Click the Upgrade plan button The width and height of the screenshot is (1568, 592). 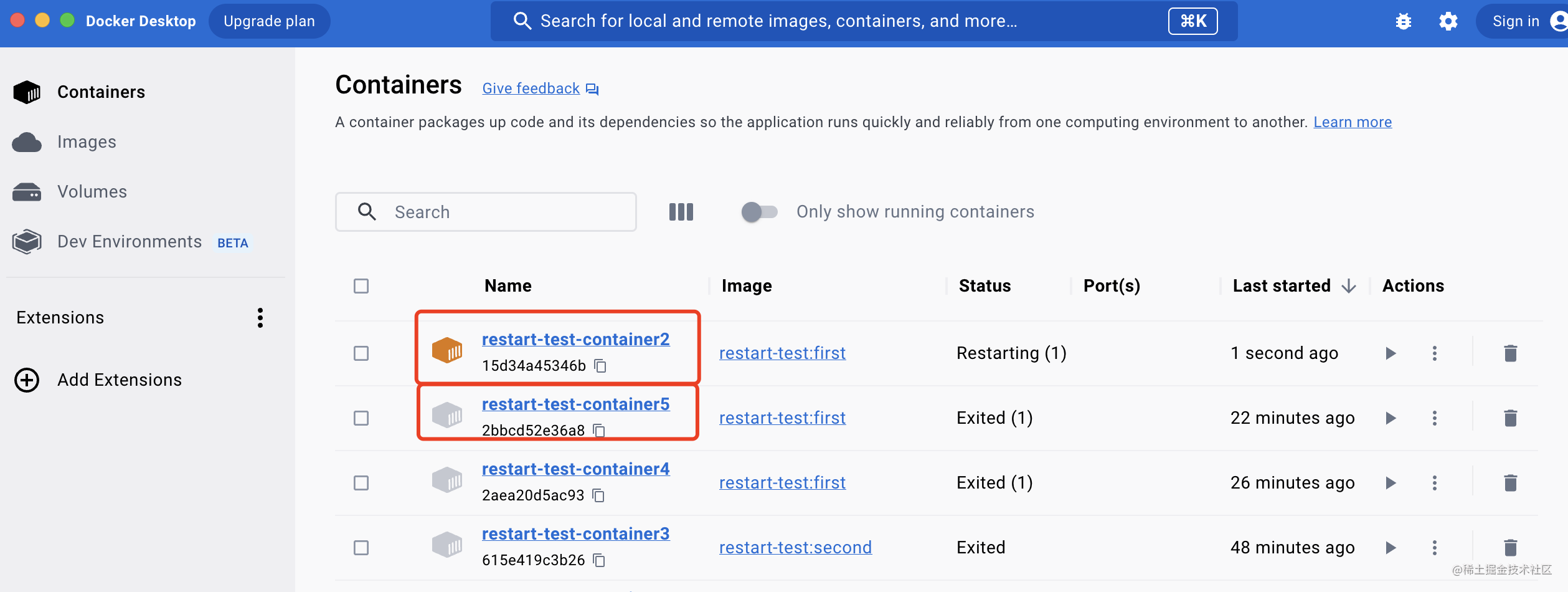click(269, 21)
